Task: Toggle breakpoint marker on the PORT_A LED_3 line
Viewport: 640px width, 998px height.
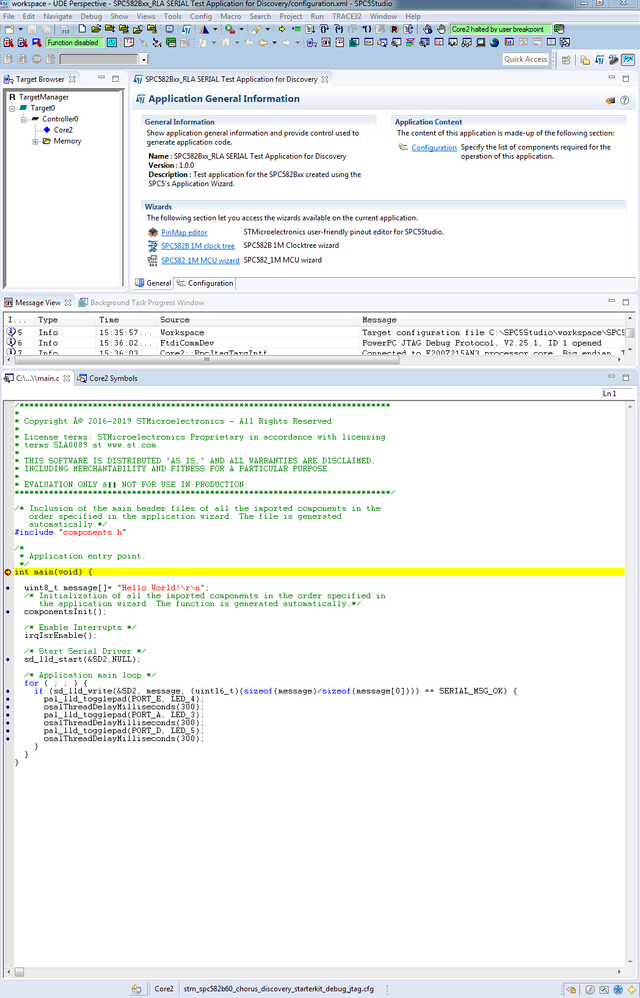Action: click(x=8, y=715)
